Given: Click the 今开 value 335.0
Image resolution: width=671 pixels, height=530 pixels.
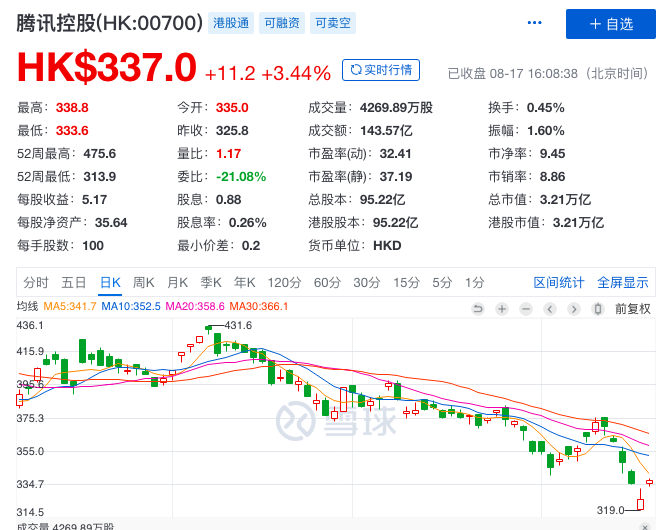Looking at the screenshot, I should pos(232,107).
